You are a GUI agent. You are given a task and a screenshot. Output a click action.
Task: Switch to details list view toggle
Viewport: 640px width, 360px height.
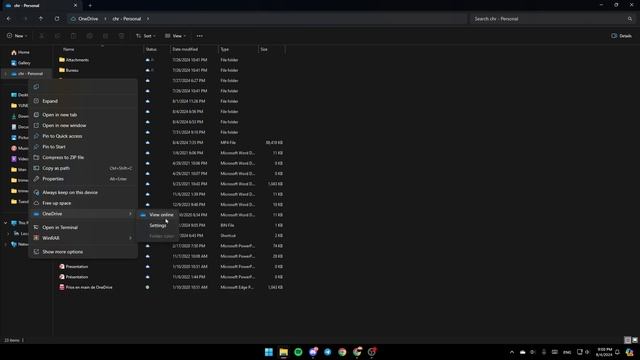[627, 340]
